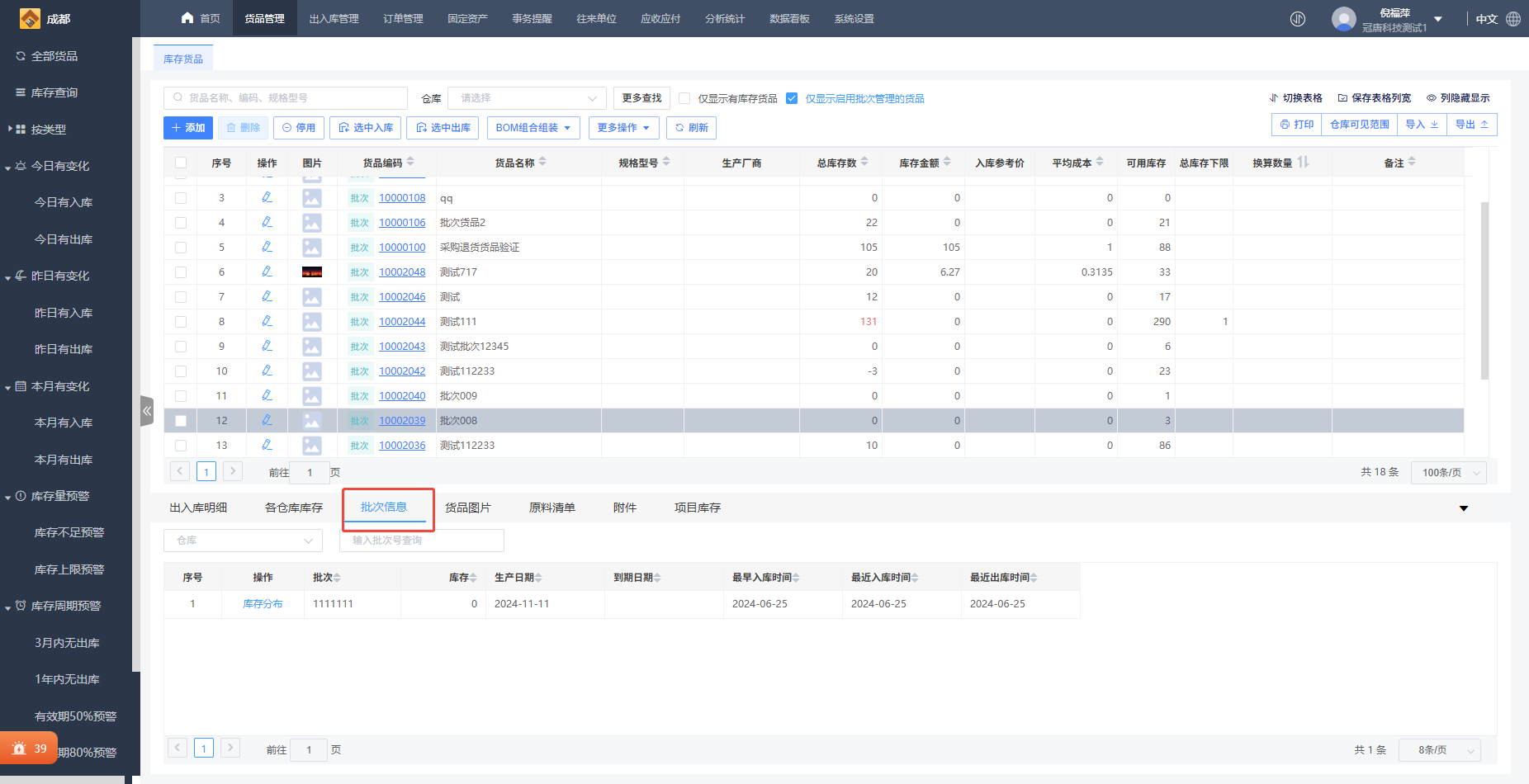Click the 打印 print button
This screenshot has height=784, width=1529.
click(x=1297, y=125)
